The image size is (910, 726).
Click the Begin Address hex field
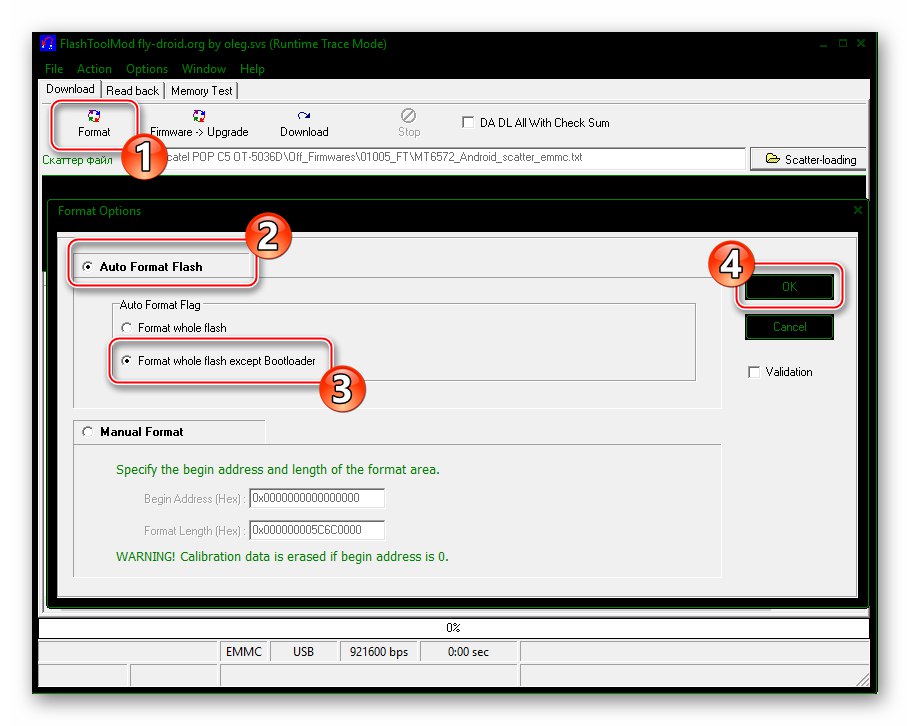coord(317,498)
